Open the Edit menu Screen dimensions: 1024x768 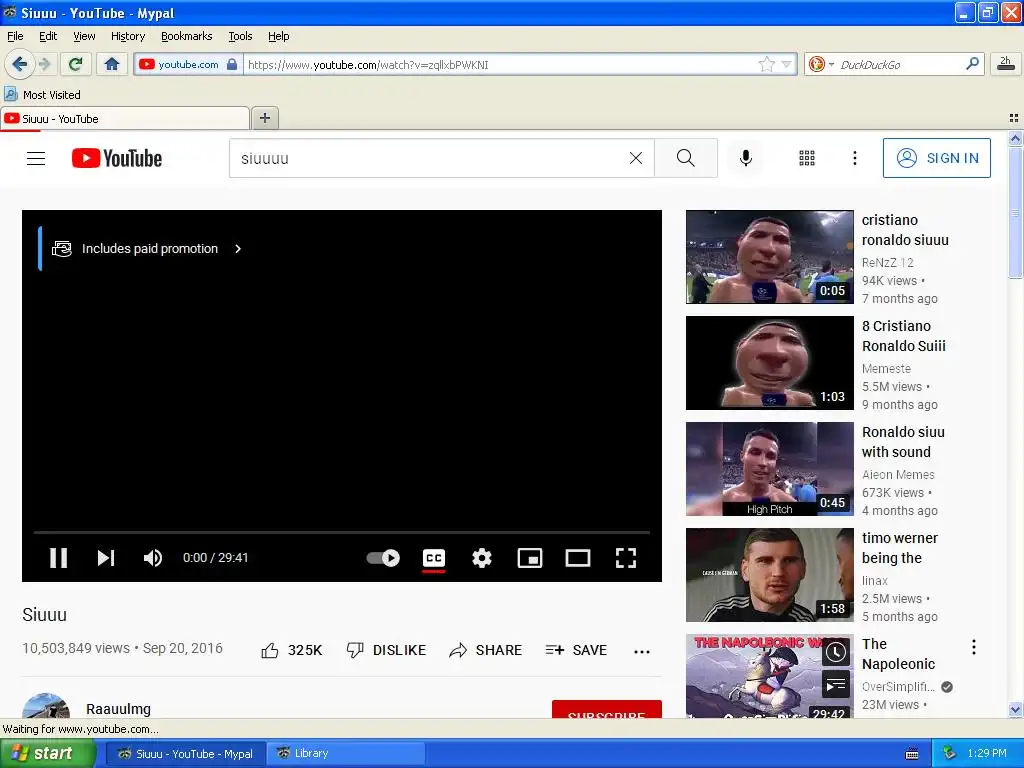pos(48,36)
